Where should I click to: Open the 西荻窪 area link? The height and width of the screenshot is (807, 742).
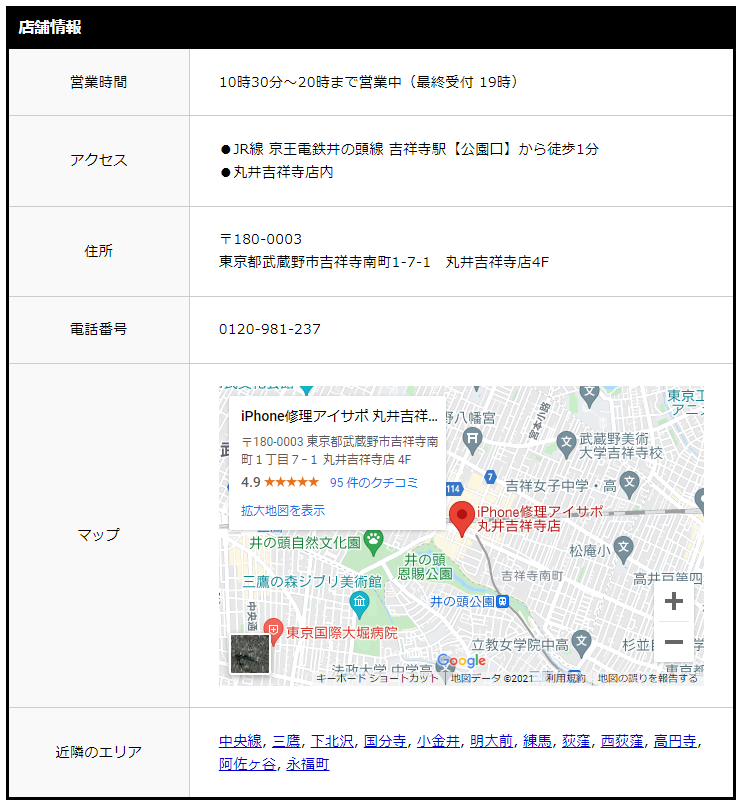[622, 741]
